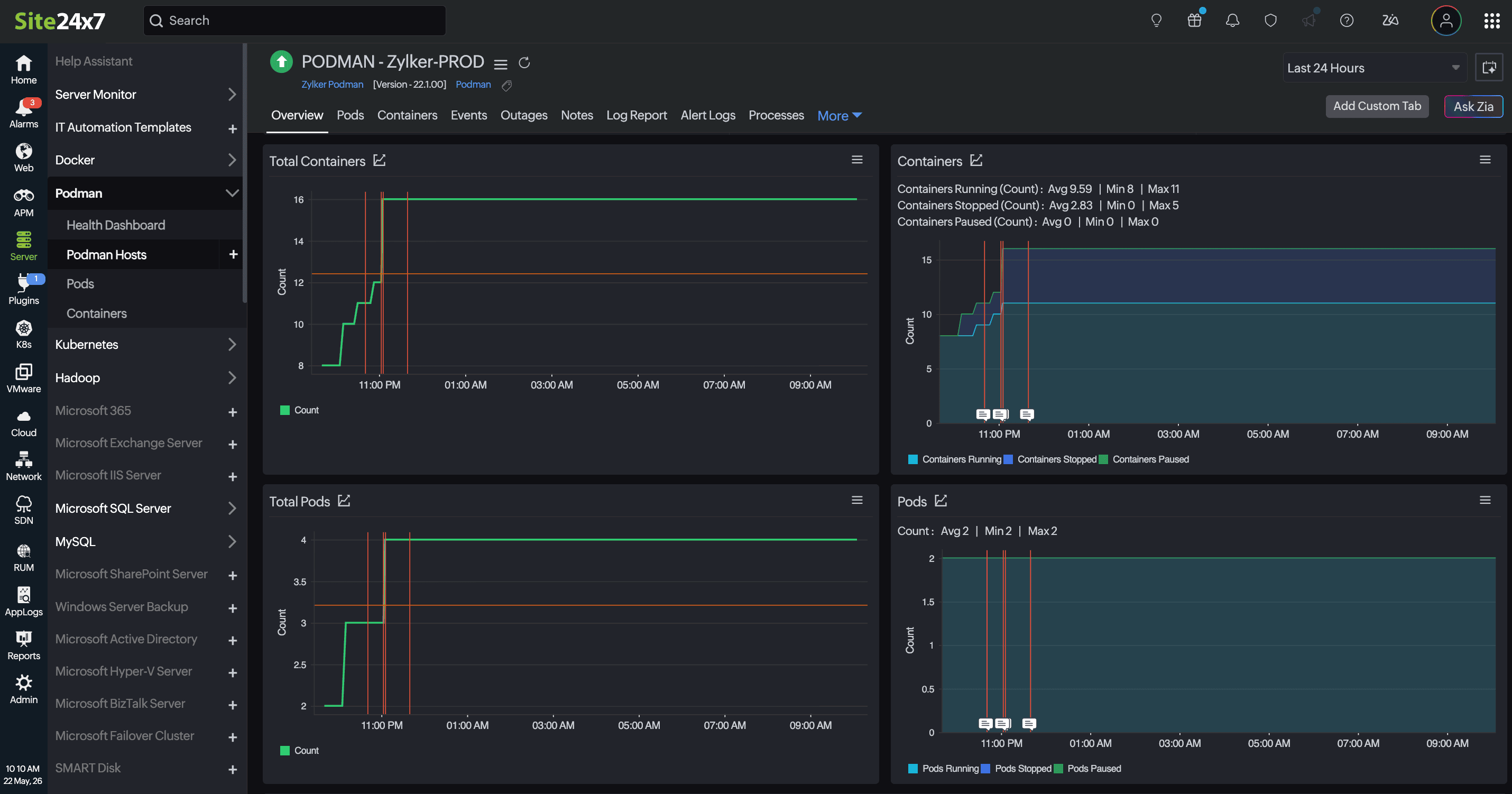Open the Total Pods chart options menu
This screenshot has width=1512, height=794.
click(857, 500)
